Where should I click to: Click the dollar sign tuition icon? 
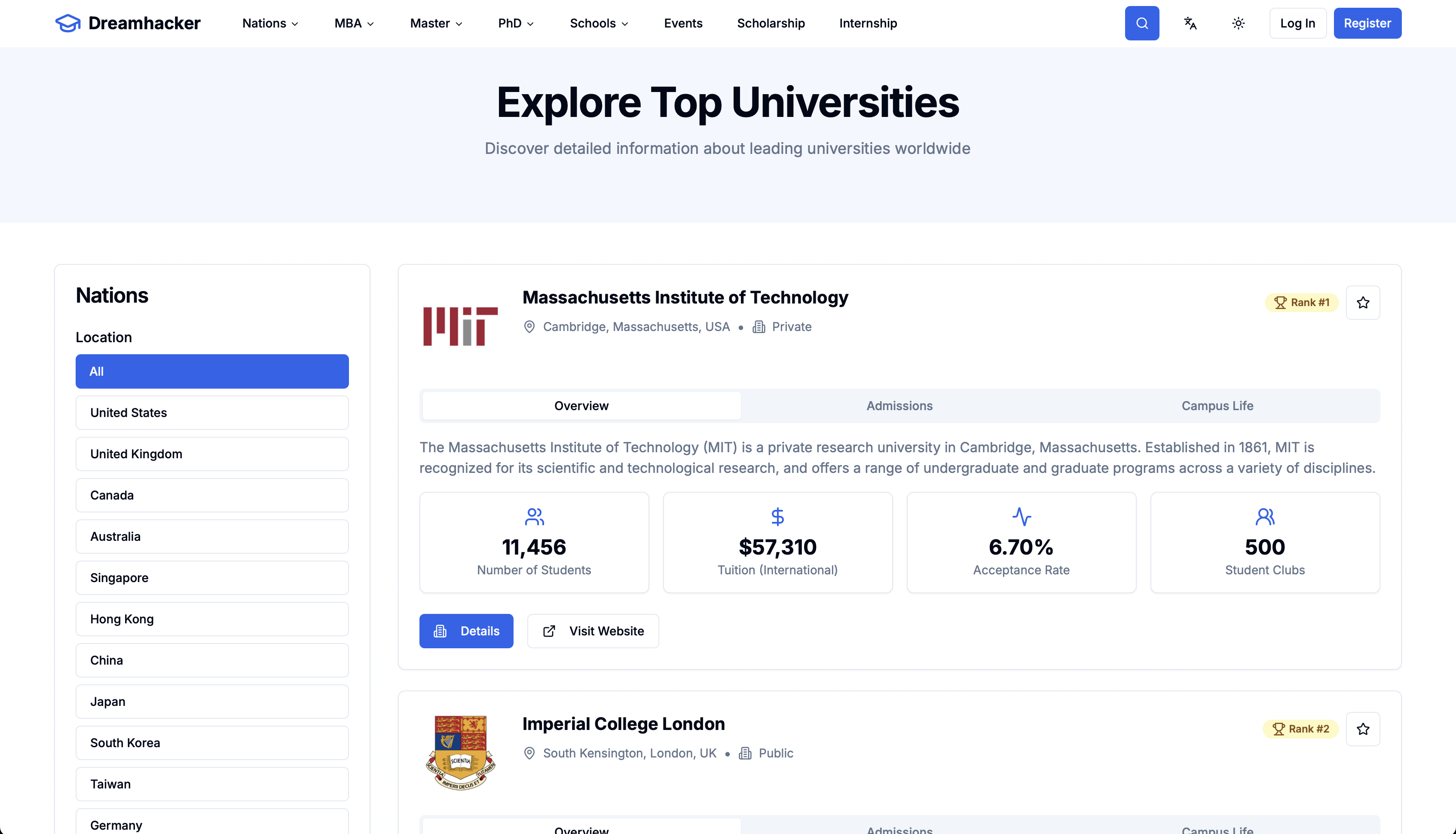click(777, 517)
